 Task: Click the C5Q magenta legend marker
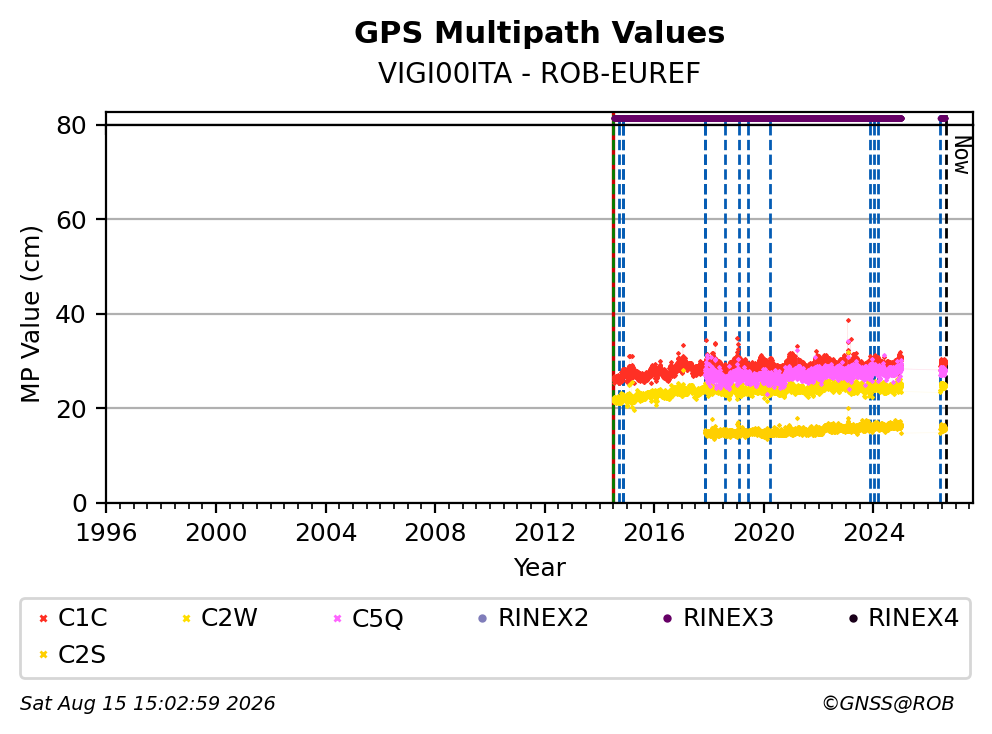click(x=337, y=618)
